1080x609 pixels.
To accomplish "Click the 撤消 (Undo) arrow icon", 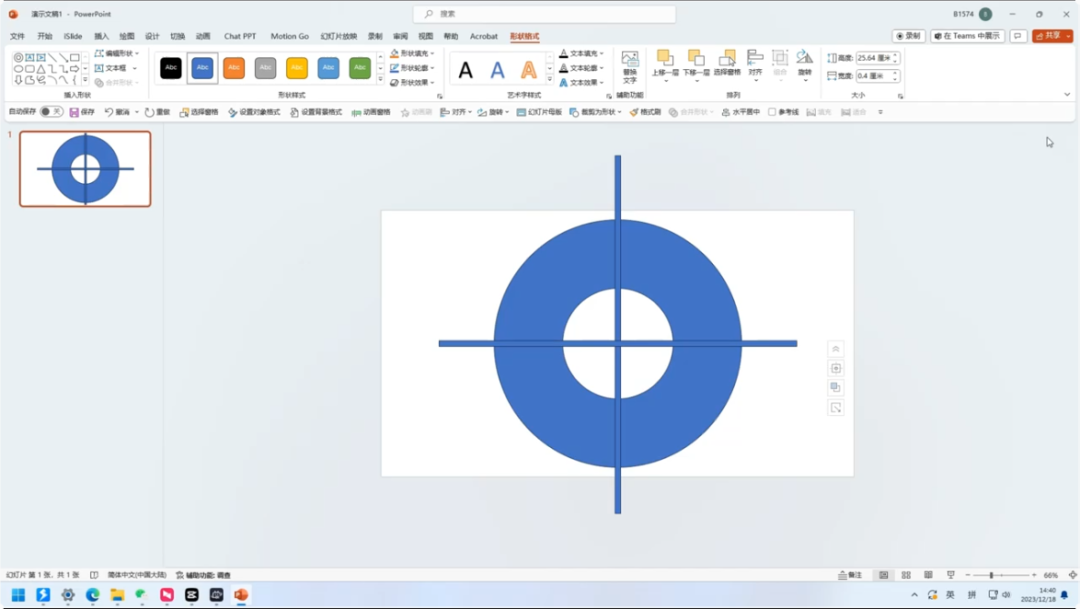I will 109,112.
